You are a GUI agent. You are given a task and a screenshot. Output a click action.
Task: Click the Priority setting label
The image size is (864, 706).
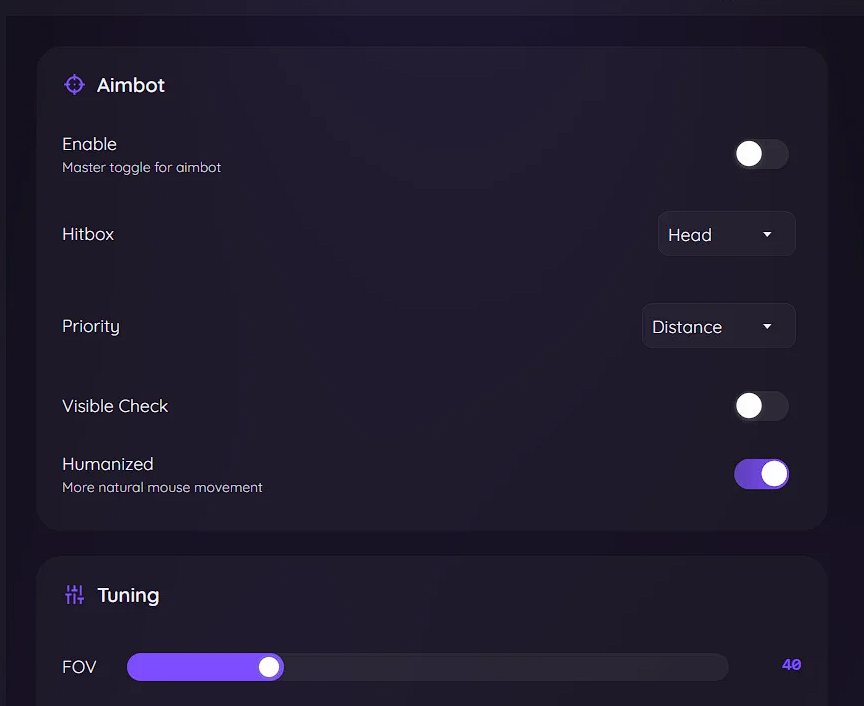coord(91,326)
